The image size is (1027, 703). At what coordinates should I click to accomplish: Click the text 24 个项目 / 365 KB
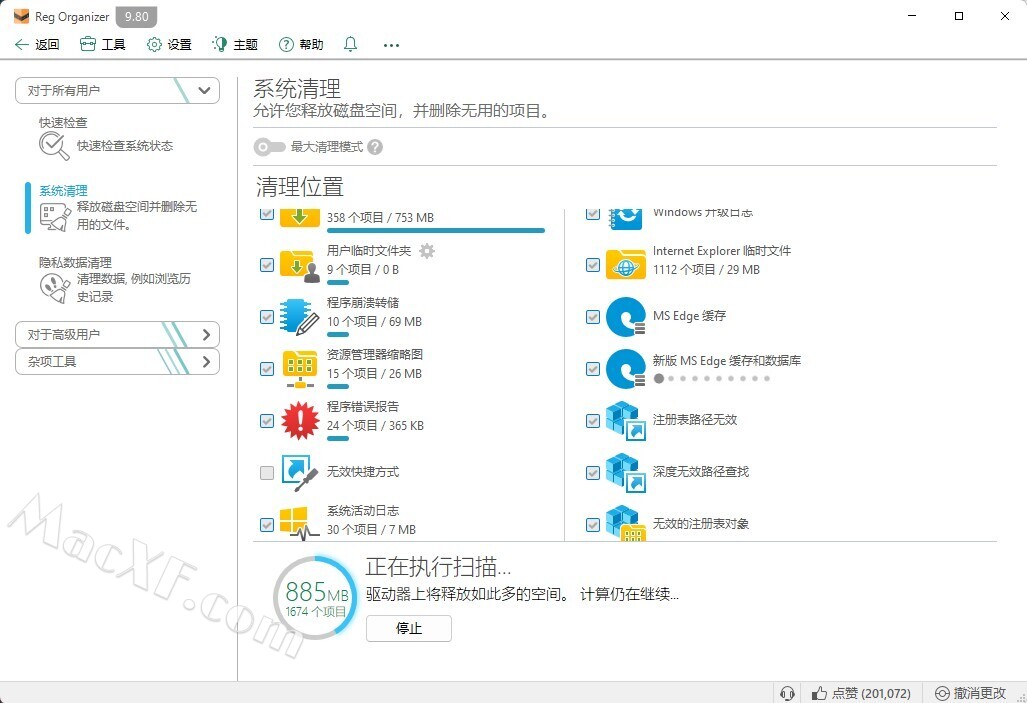coord(375,425)
